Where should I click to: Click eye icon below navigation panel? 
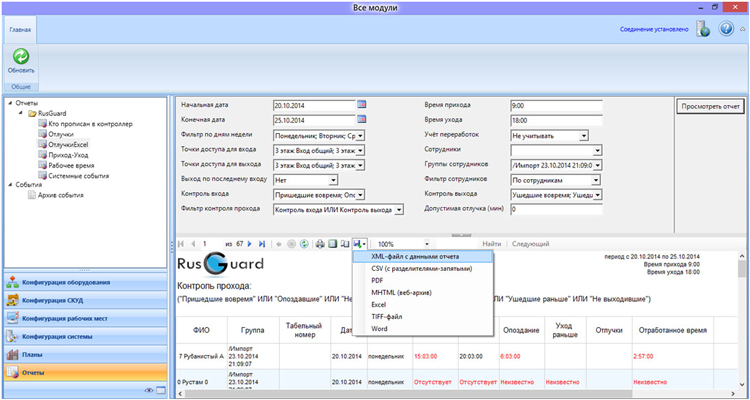(149, 391)
